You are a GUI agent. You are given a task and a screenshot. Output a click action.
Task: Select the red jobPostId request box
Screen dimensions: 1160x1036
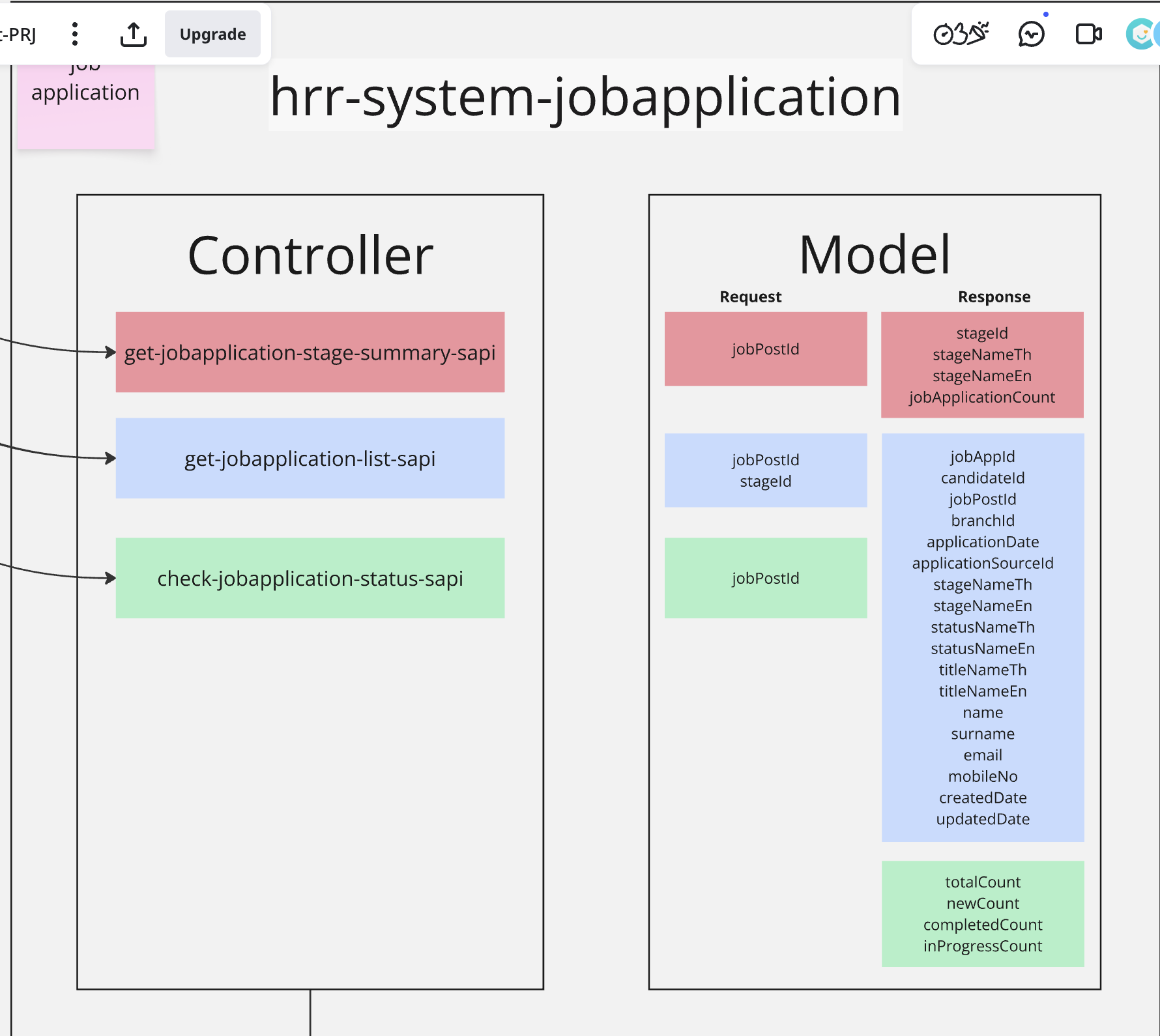coord(766,349)
